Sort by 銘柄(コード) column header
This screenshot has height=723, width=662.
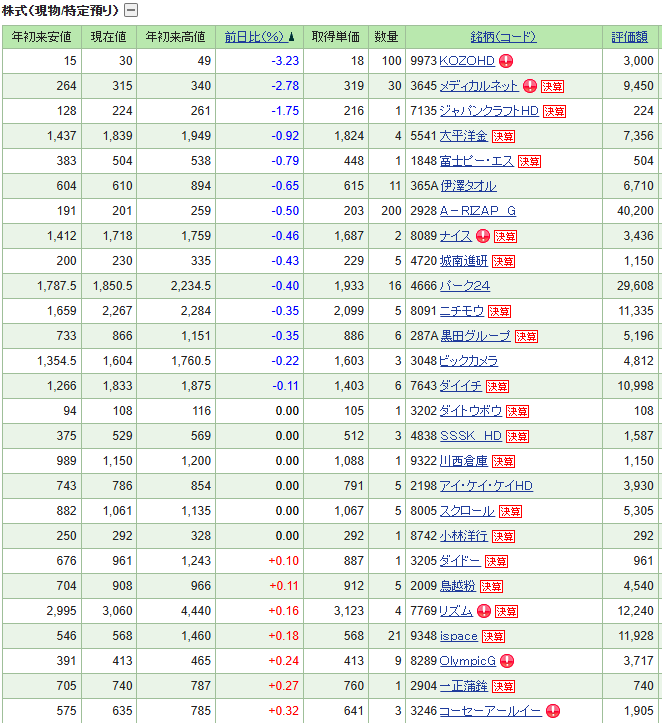click(x=503, y=37)
